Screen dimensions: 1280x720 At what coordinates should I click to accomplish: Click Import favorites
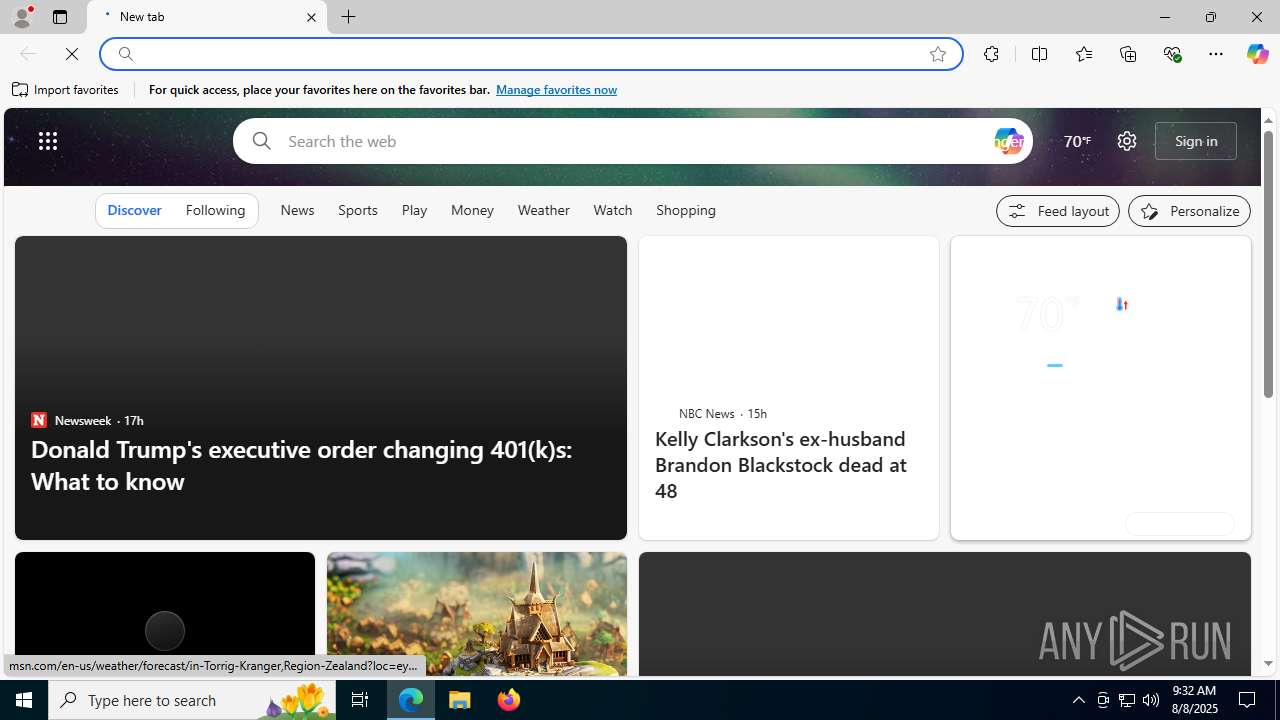(x=66, y=90)
